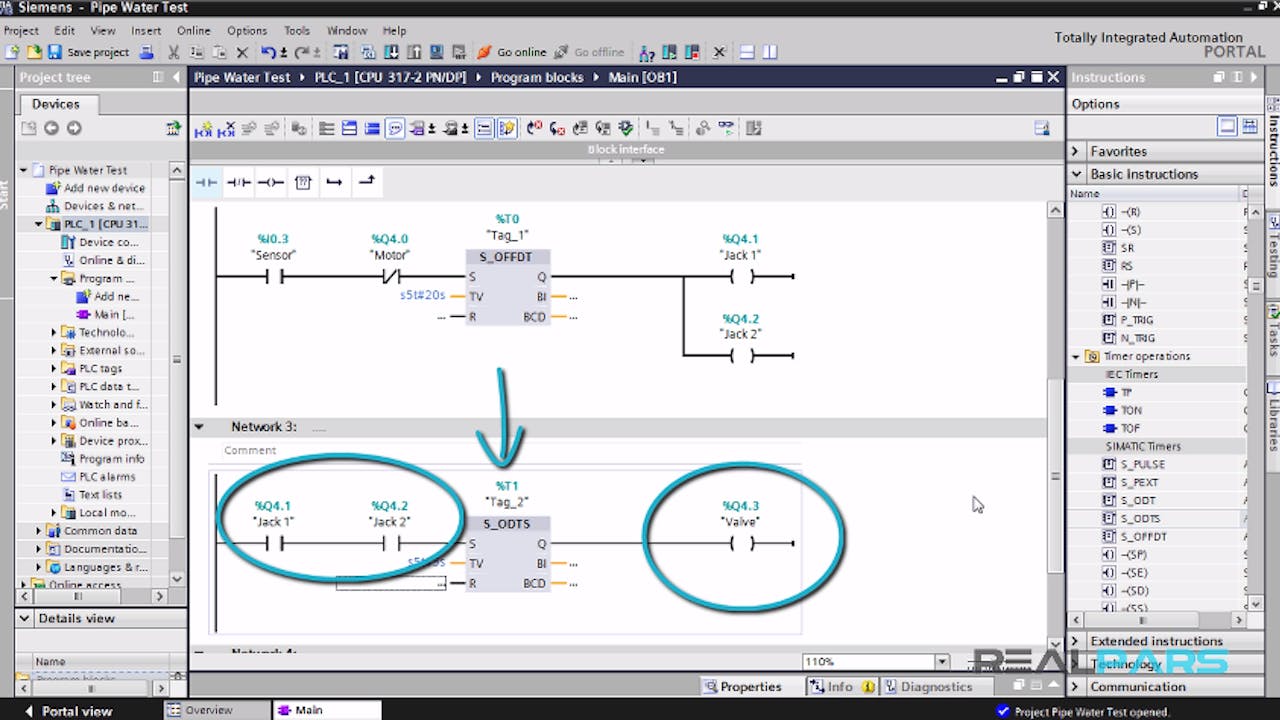This screenshot has height=720, width=1280.
Task: Select the Devices tab
Action: [x=56, y=104]
